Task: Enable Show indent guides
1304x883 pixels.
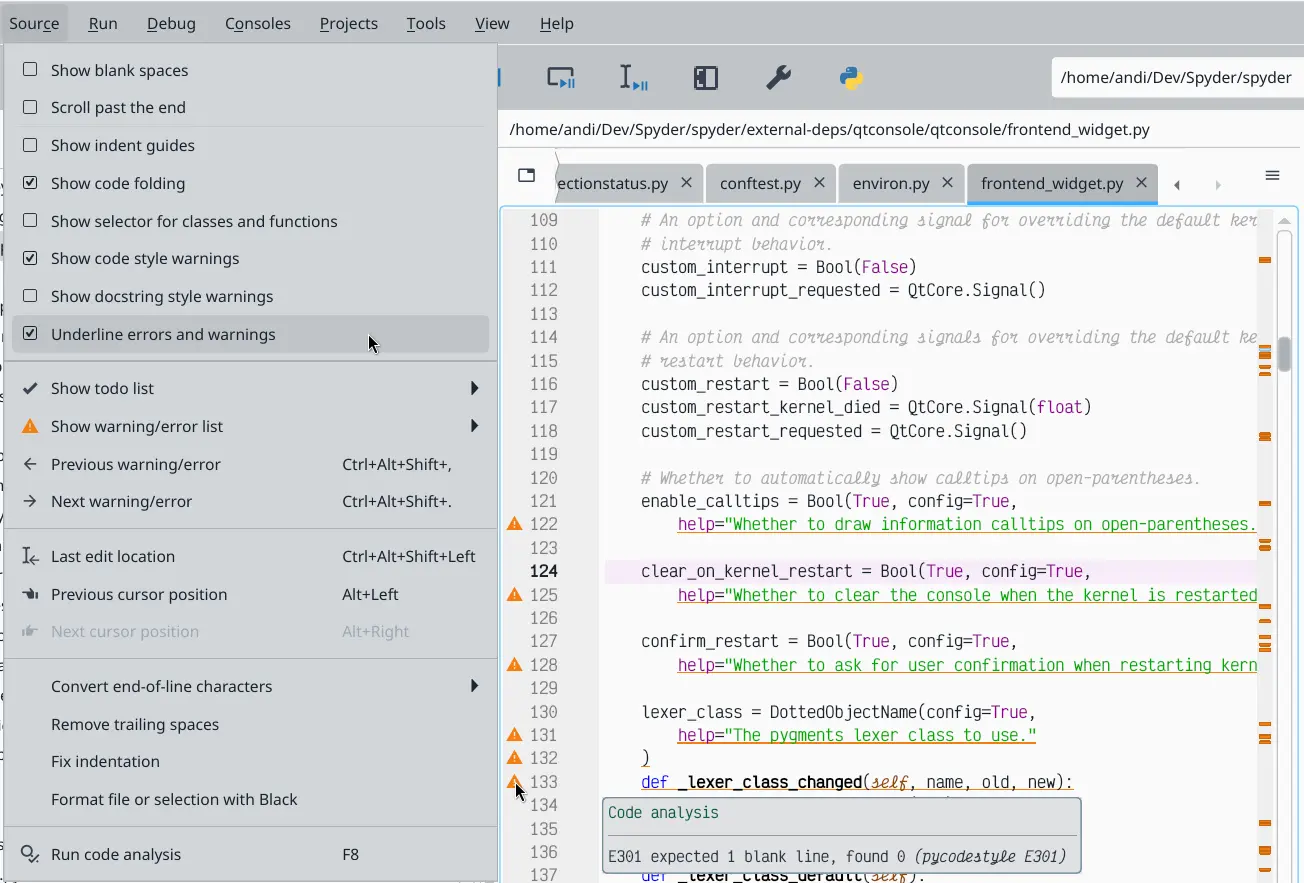Action: pos(120,145)
